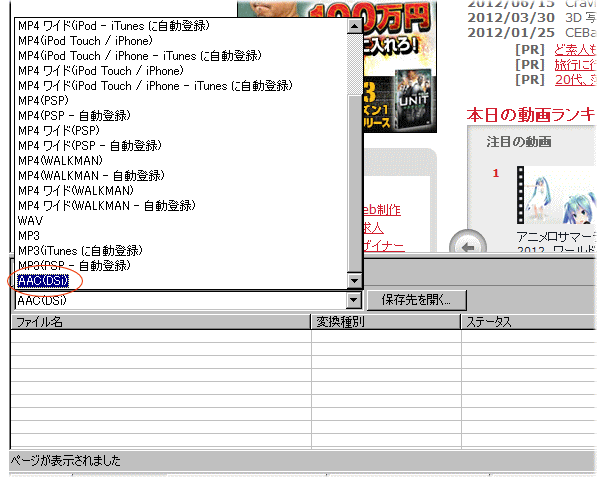Click the 2012/01/25 news entry
This screenshot has width=597, height=477.
(532, 33)
